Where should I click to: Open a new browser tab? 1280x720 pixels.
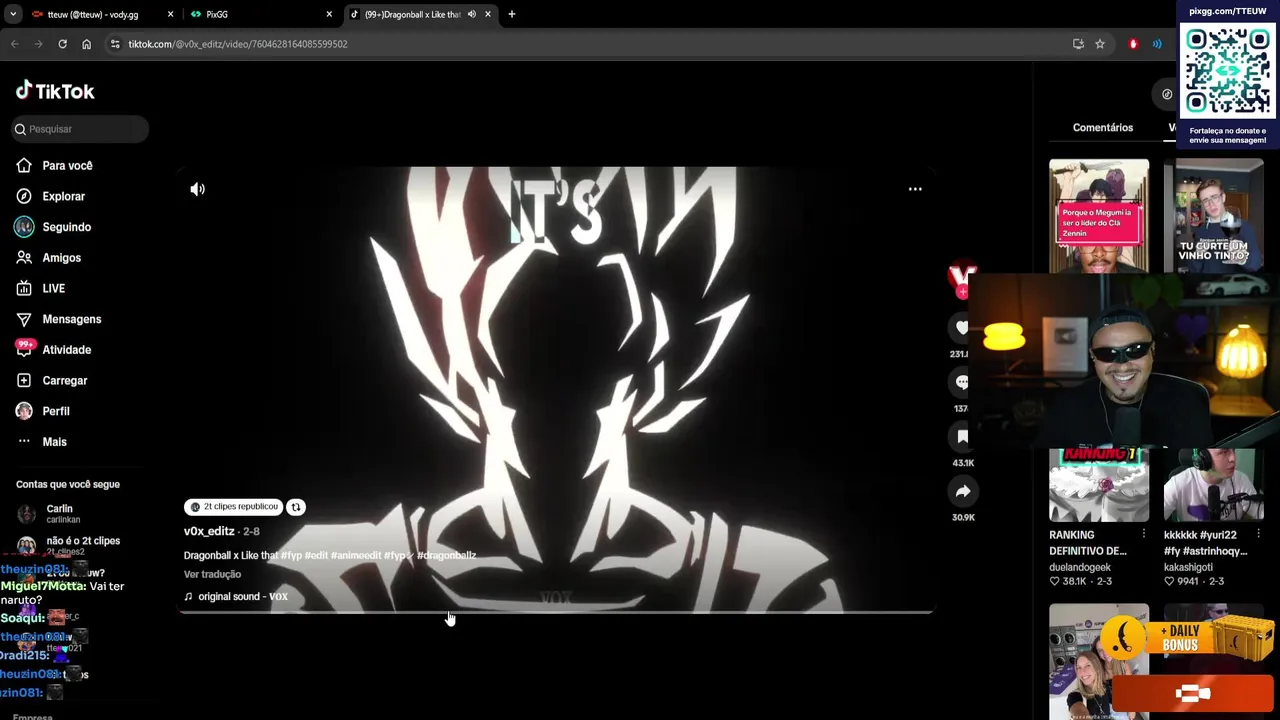(512, 15)
